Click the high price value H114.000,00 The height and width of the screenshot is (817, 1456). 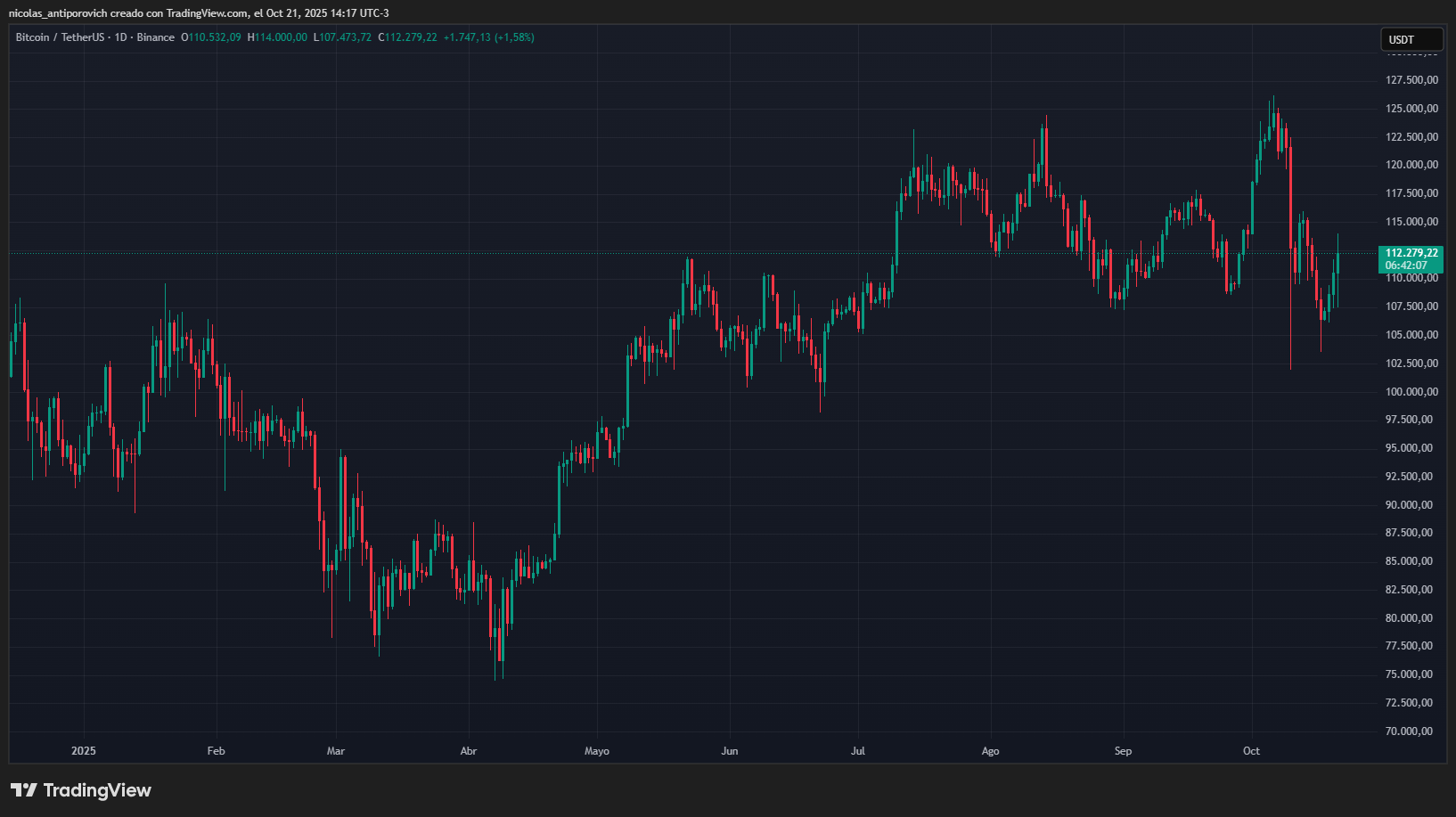click(x=277, y=37)
